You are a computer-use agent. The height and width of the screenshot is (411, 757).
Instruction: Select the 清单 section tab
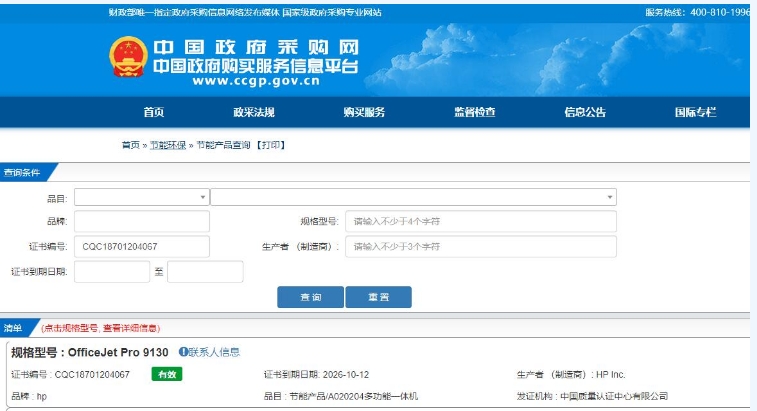tap(14, 328)
